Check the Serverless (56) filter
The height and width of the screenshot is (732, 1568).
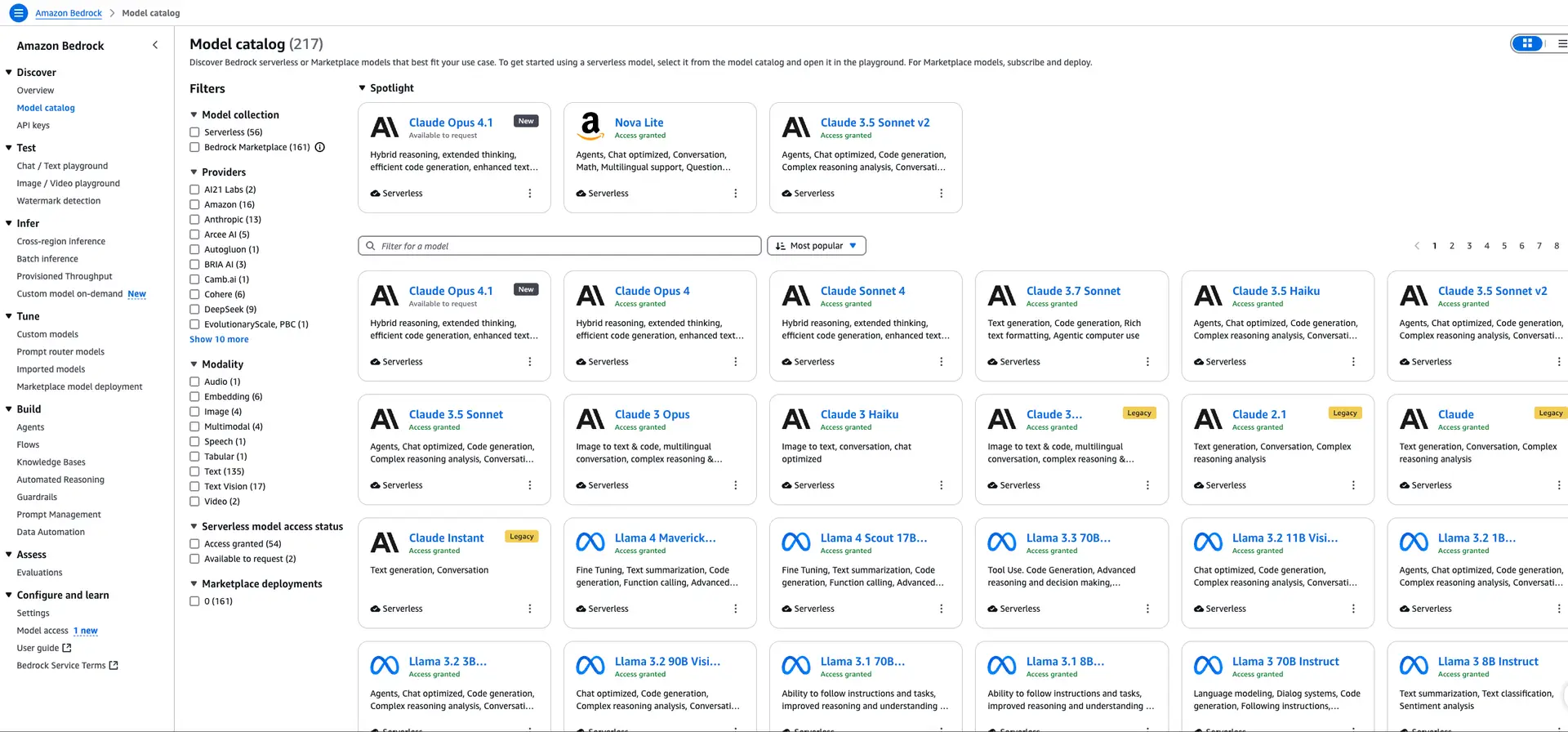click(194, 132)
